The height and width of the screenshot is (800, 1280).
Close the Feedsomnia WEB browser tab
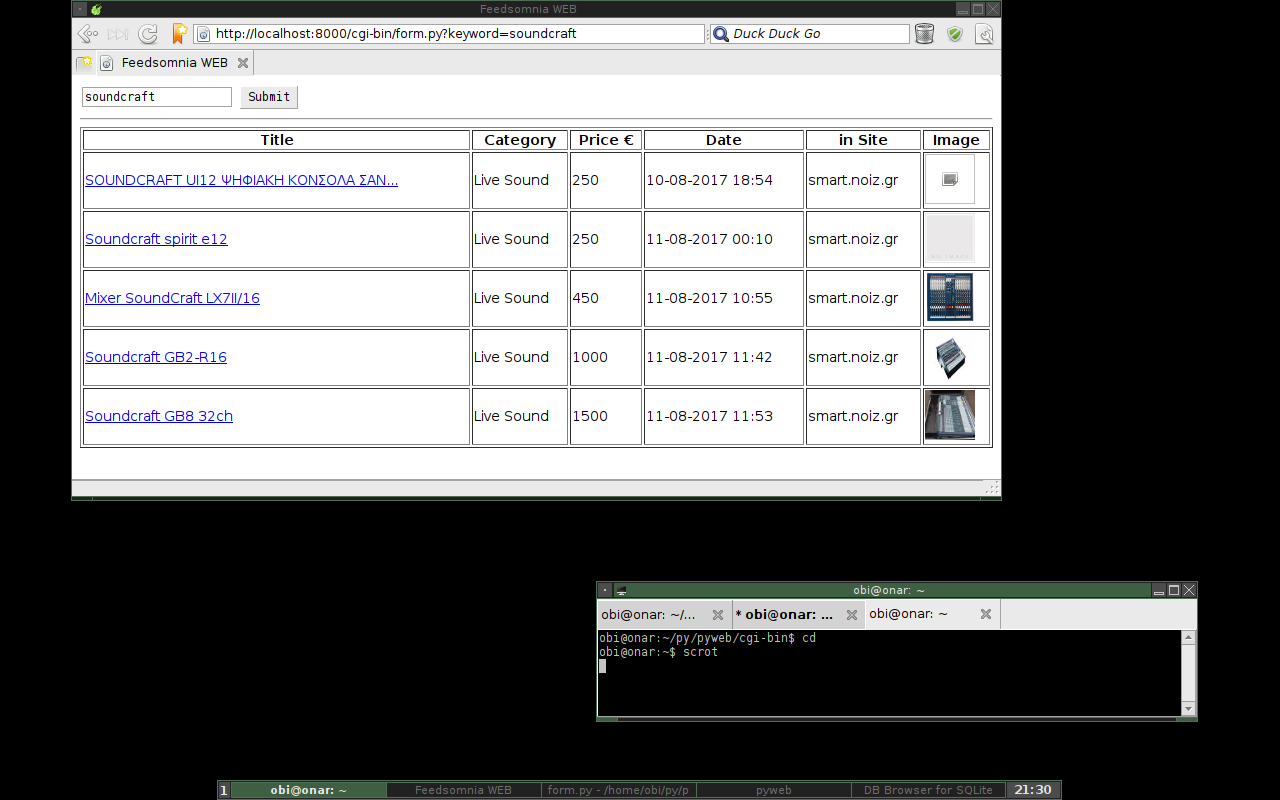click(x=243, y=63)
